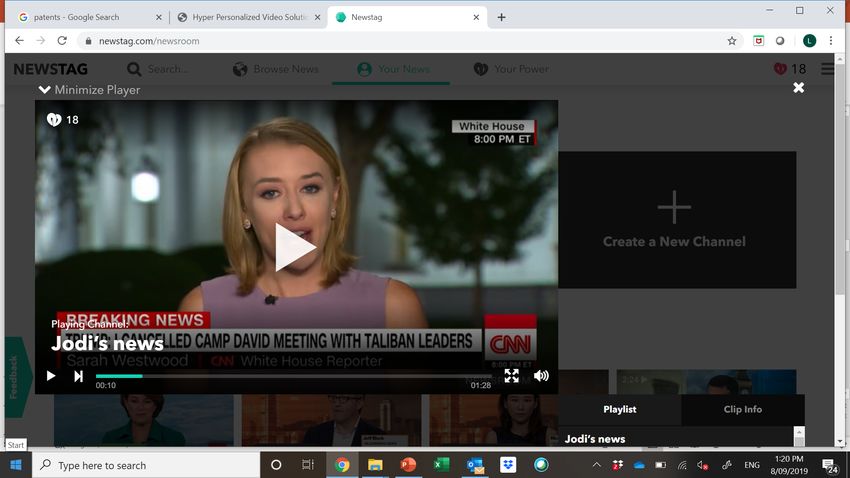The height and width of the screenshot is (478, 850).
Task: Click the ENG language indicator
Action: pyautogui.click(x=752, y=465)
